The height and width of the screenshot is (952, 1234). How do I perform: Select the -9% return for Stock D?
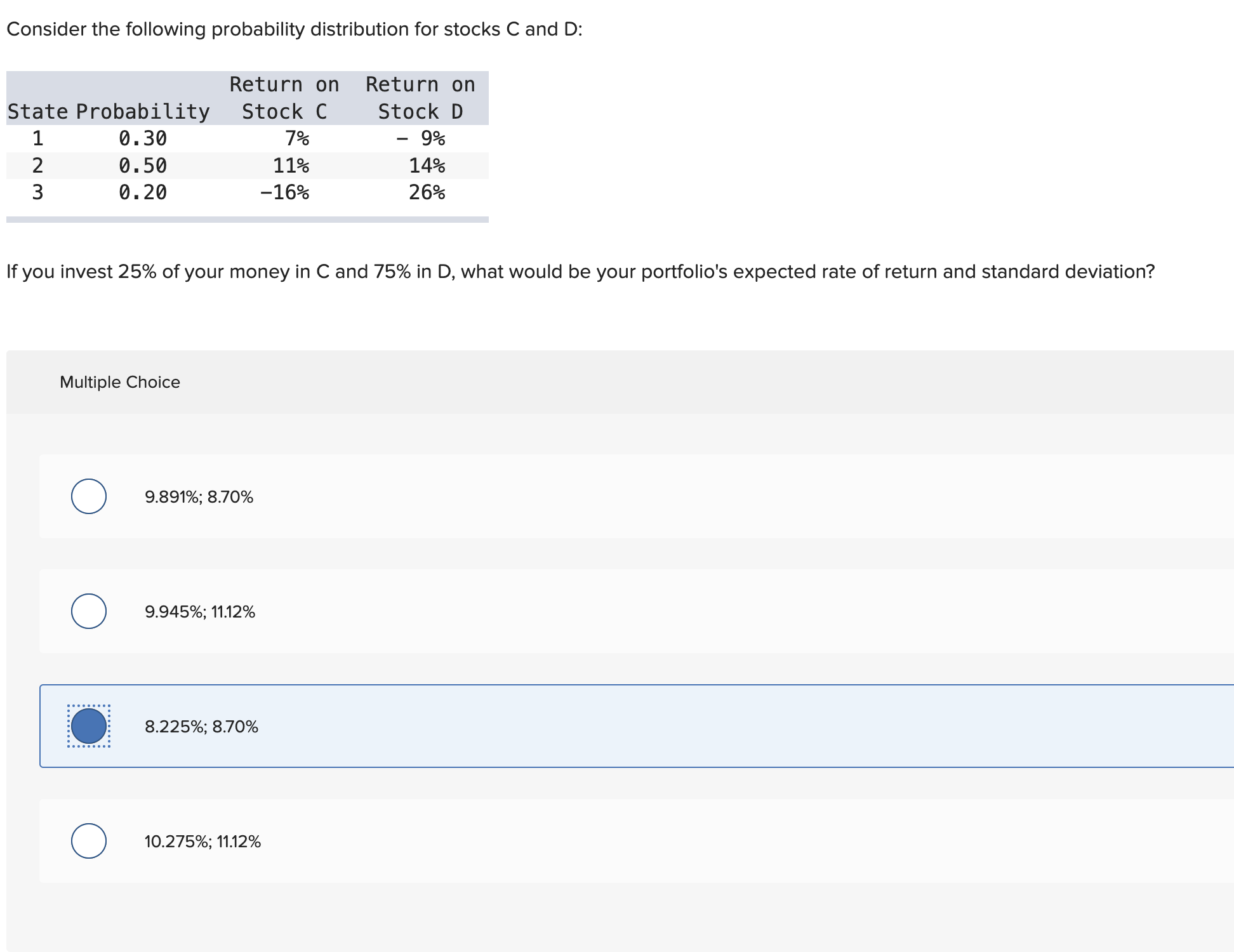coord(422,138)
